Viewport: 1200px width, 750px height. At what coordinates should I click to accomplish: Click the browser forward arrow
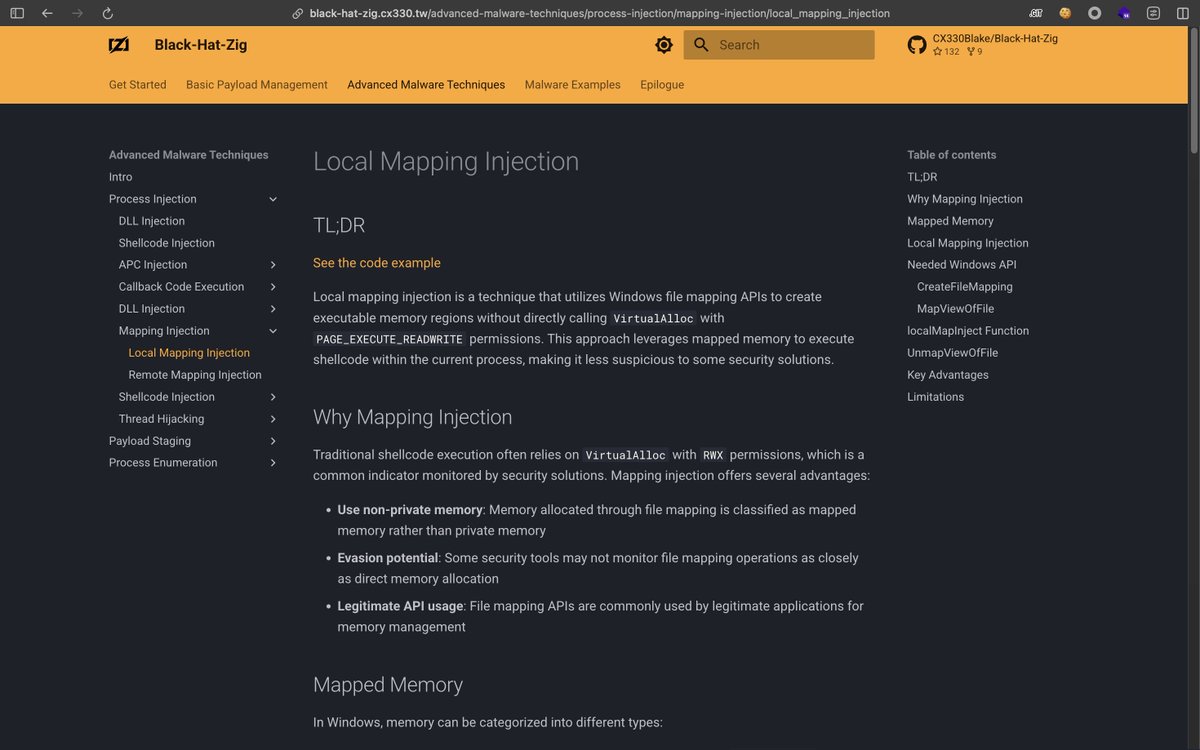[x=77, y=13]
